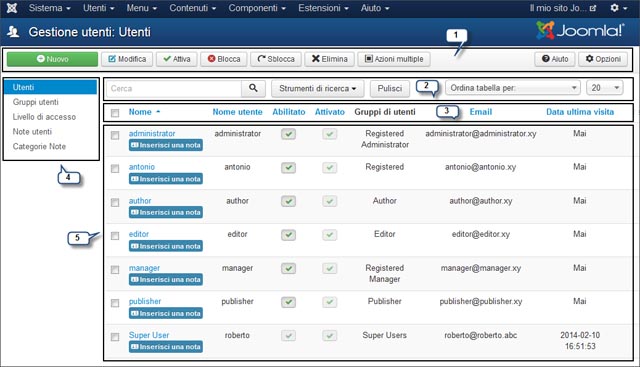Click the Pulisci clear button
The height and width of the screenshot is (367, 640).
tap(390, 88)
